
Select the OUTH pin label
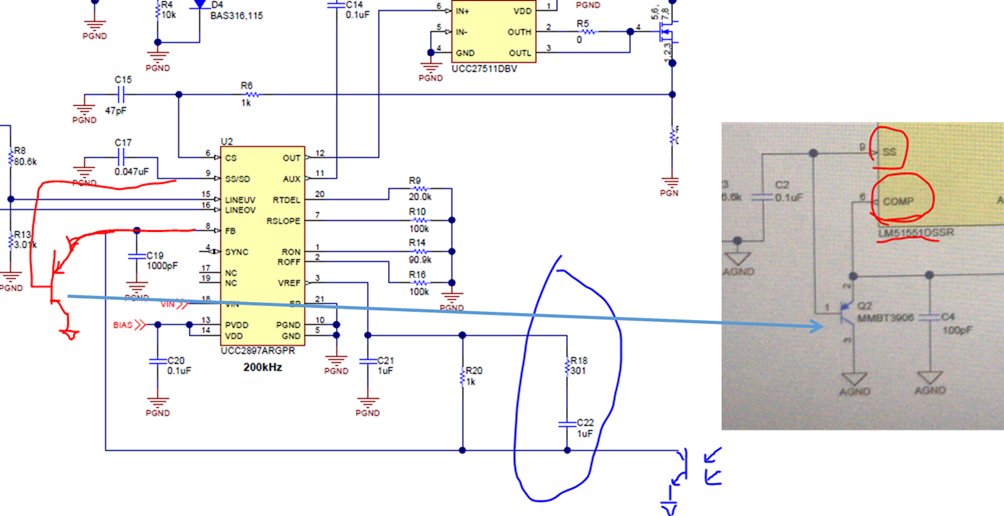click(x=519, y=31)
